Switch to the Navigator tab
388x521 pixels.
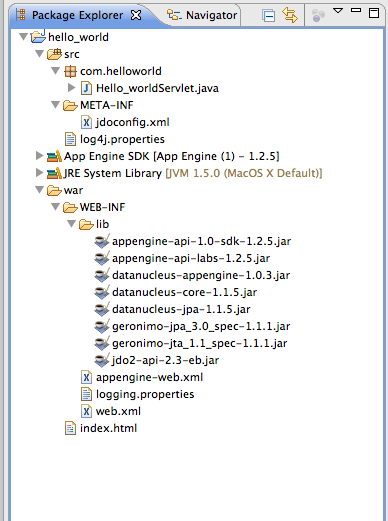[x=211, y=15]
